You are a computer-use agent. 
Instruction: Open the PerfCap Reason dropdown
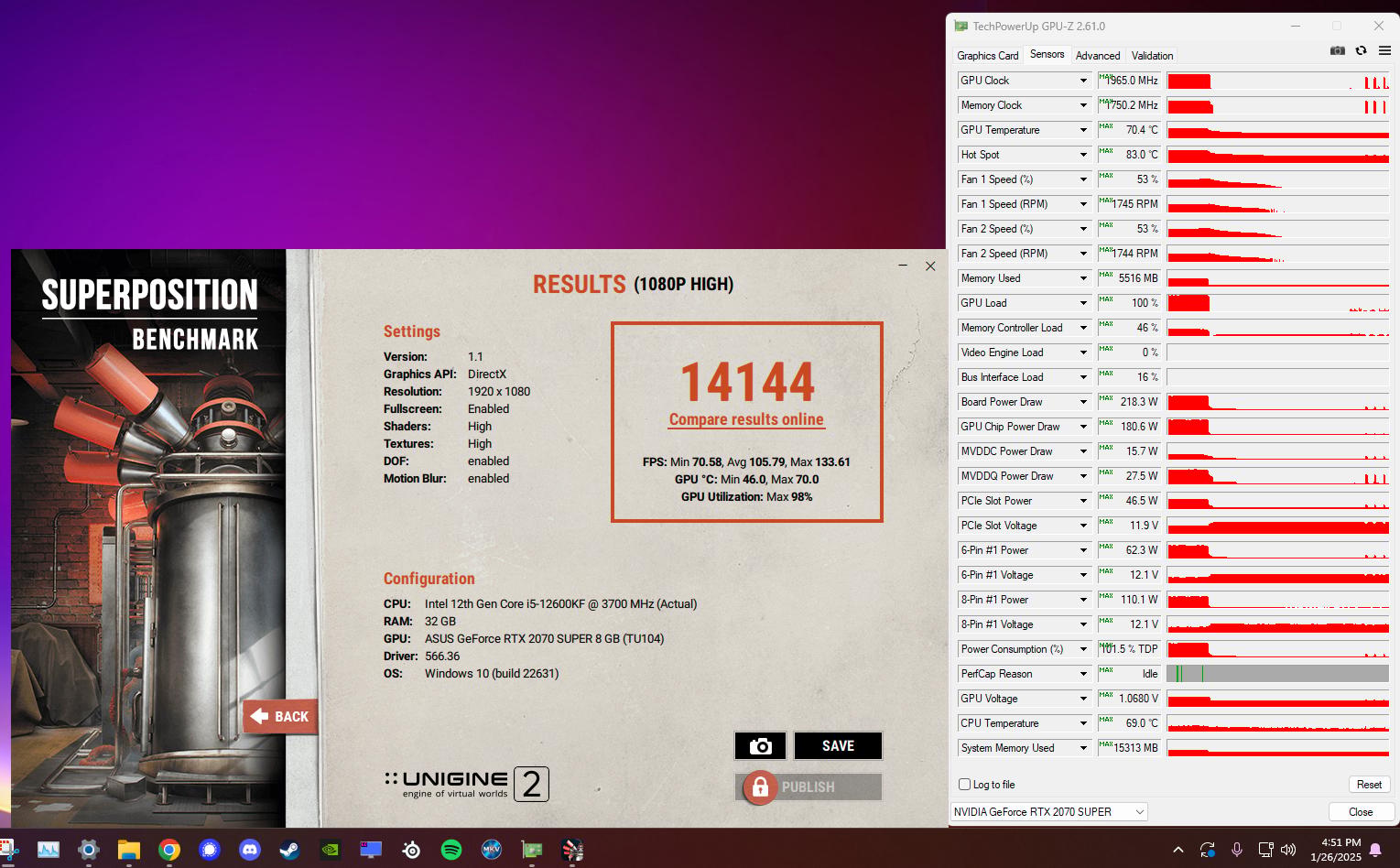tap(1083, 674)
